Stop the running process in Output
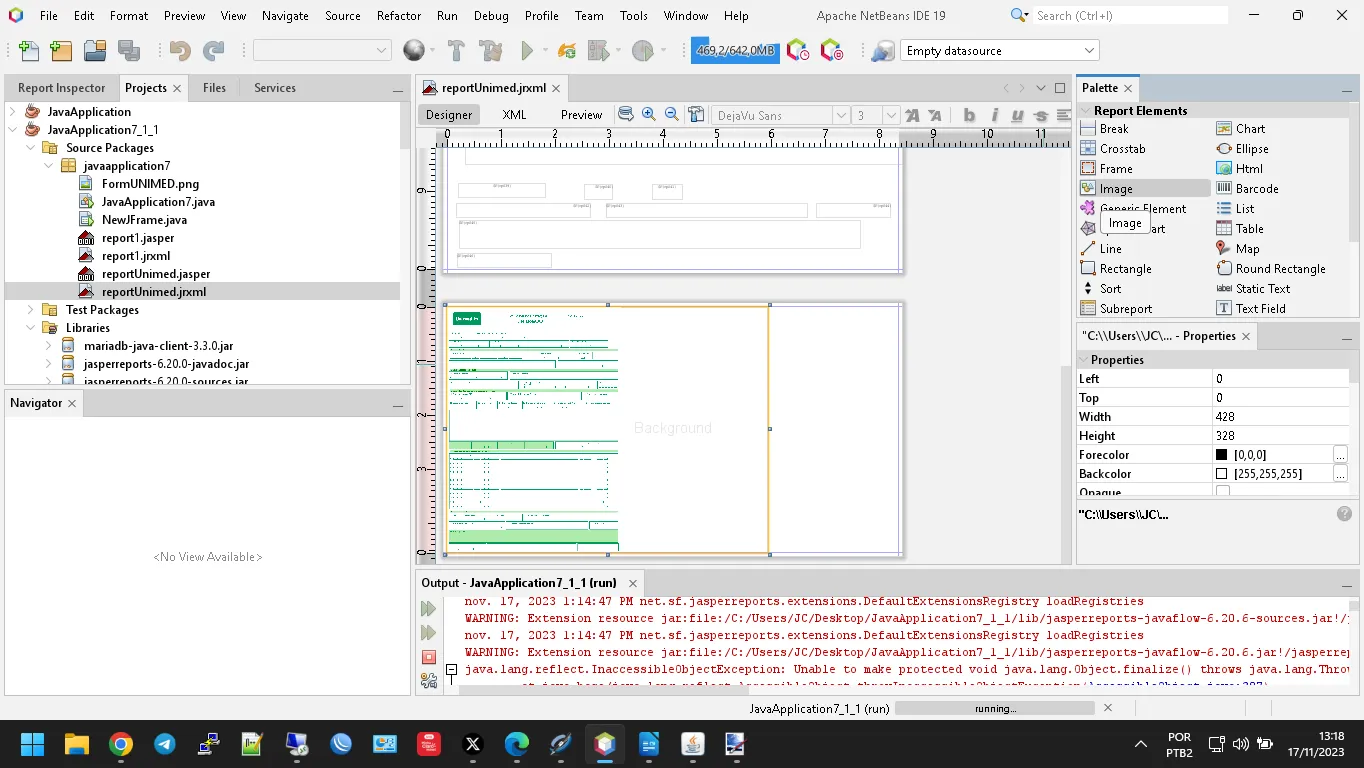Viewport: 1364px width, 768px height. [429, 657]
